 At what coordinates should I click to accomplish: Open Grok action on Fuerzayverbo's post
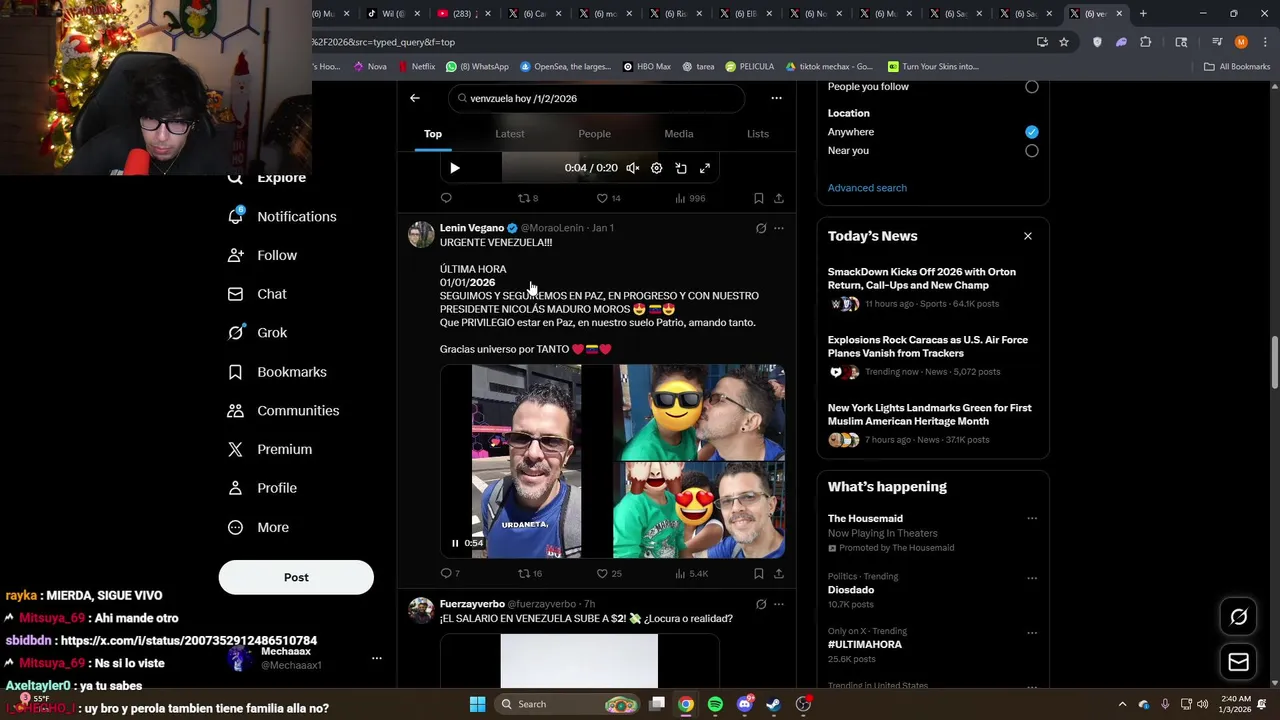pos(761,604)
